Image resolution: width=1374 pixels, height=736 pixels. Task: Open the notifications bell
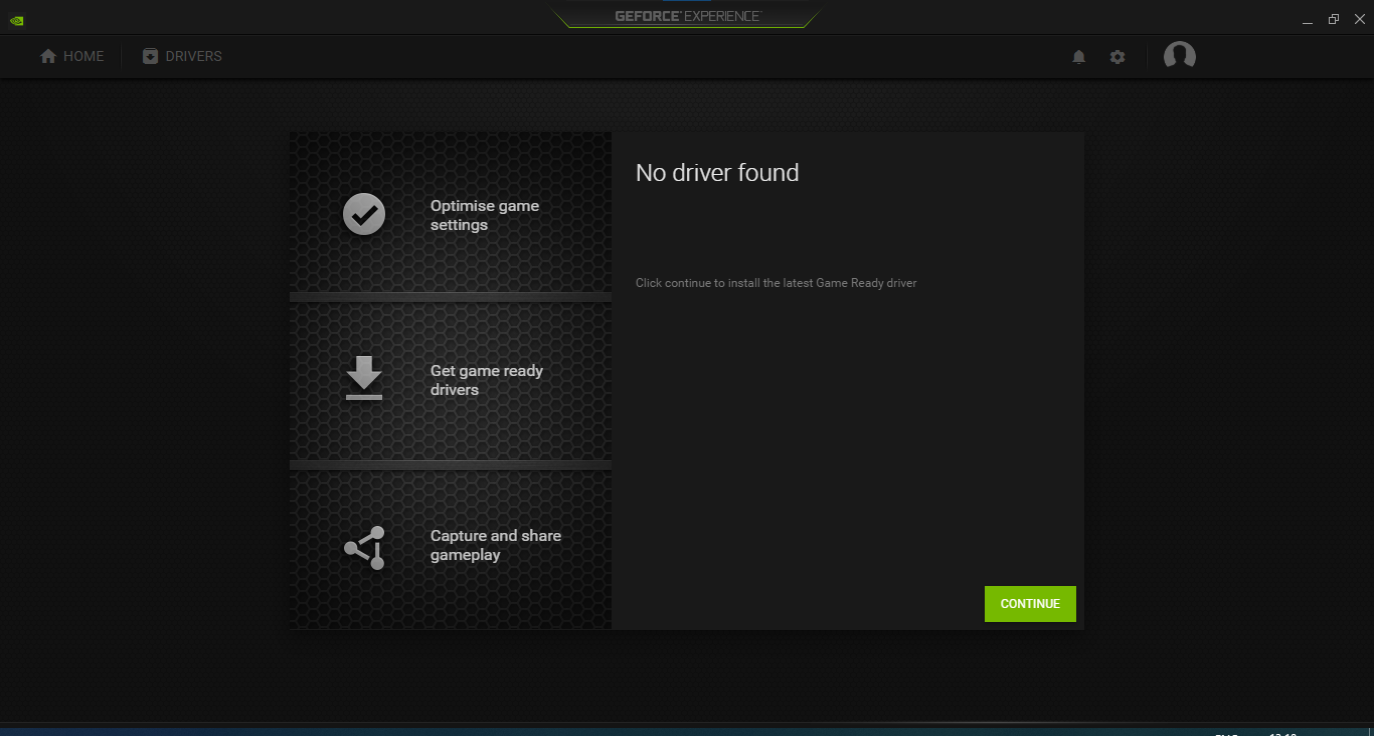tap(1079, 57)
